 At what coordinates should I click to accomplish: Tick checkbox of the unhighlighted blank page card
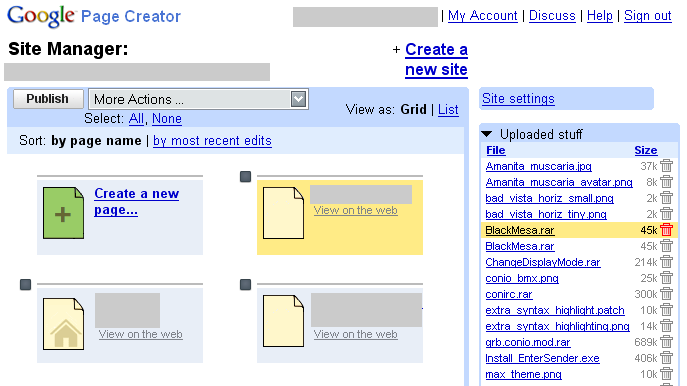click(x=245, y=285)
